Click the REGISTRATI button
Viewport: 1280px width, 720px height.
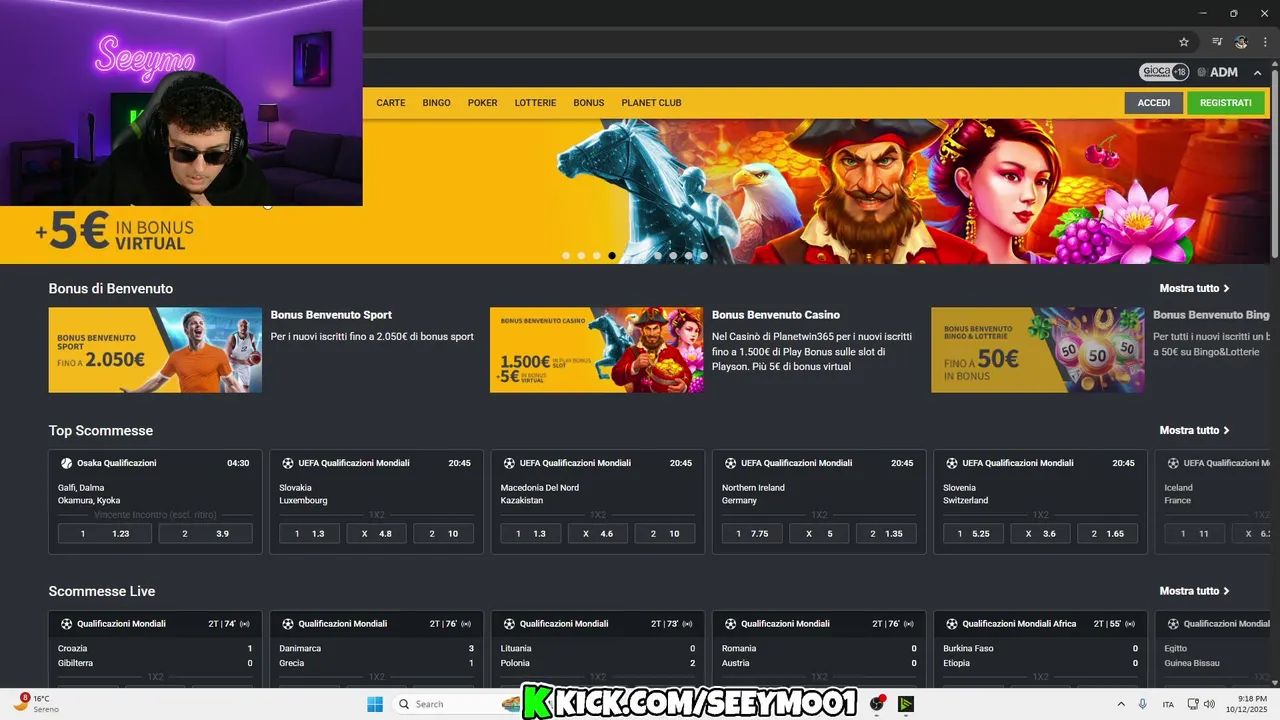point(1226,103)
